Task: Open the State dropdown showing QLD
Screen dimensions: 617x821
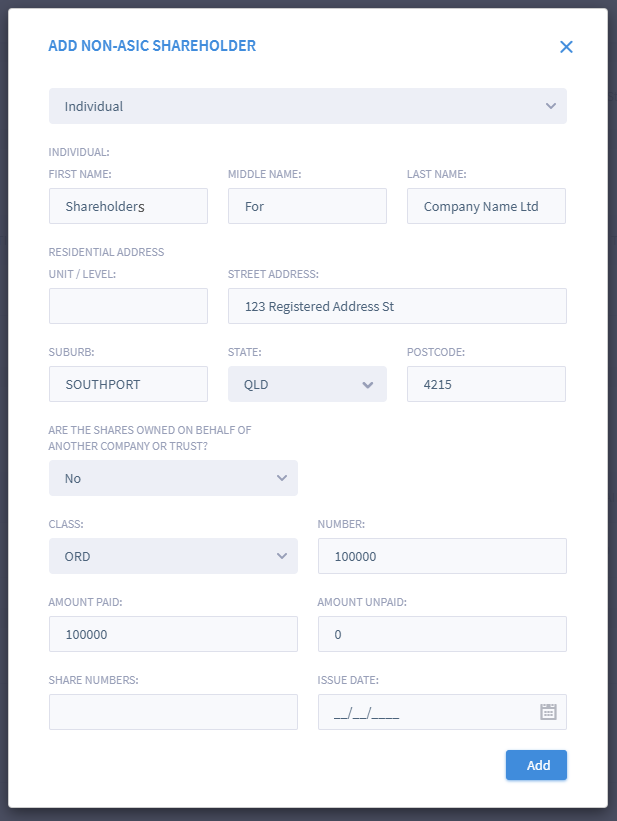Action: pyautogui.click(x=307, y=384)
